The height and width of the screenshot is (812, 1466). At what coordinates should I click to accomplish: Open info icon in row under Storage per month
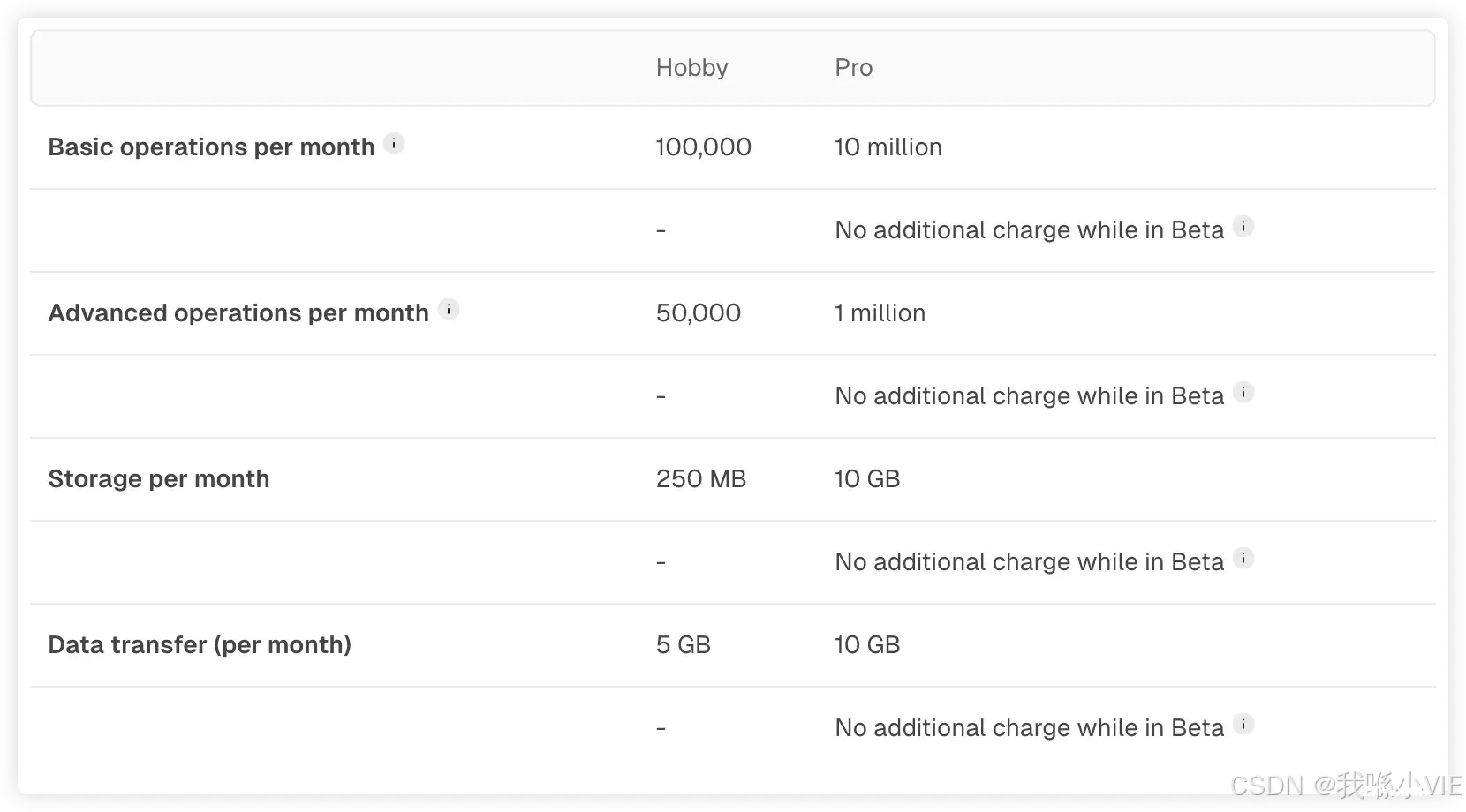1243,558
